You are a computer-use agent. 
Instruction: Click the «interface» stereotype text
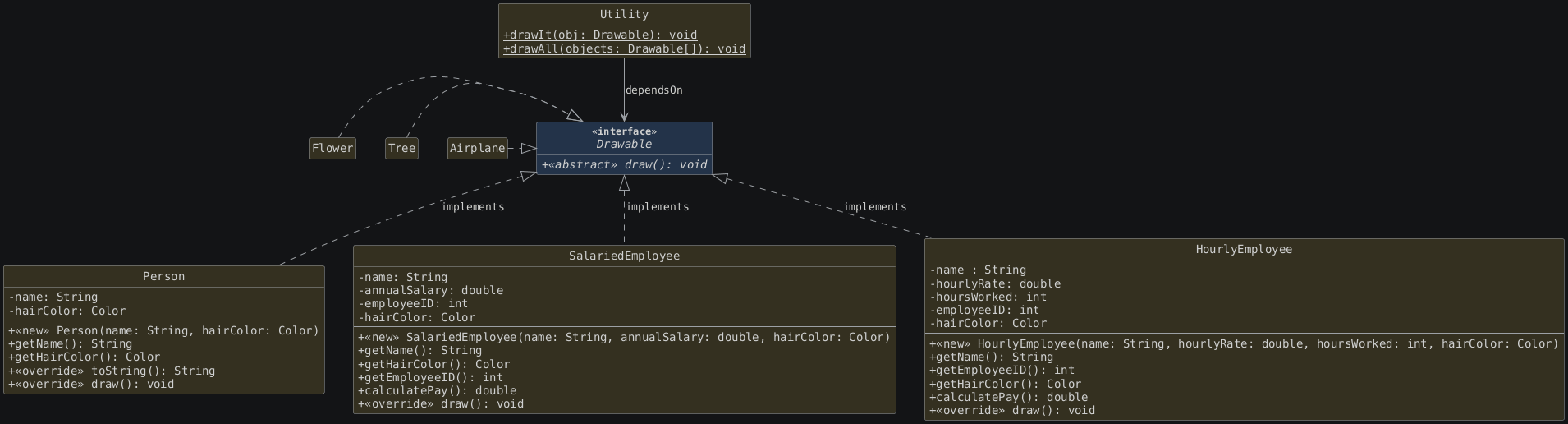[x=624, y=131]
